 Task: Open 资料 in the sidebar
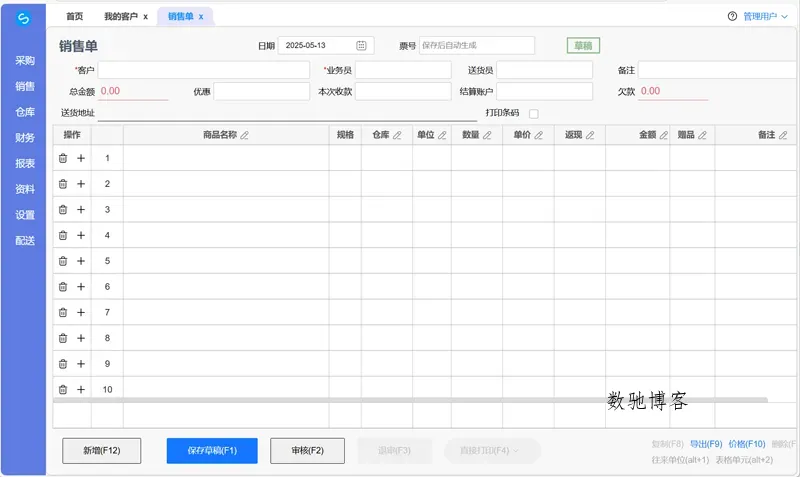[x=24, y=189]
